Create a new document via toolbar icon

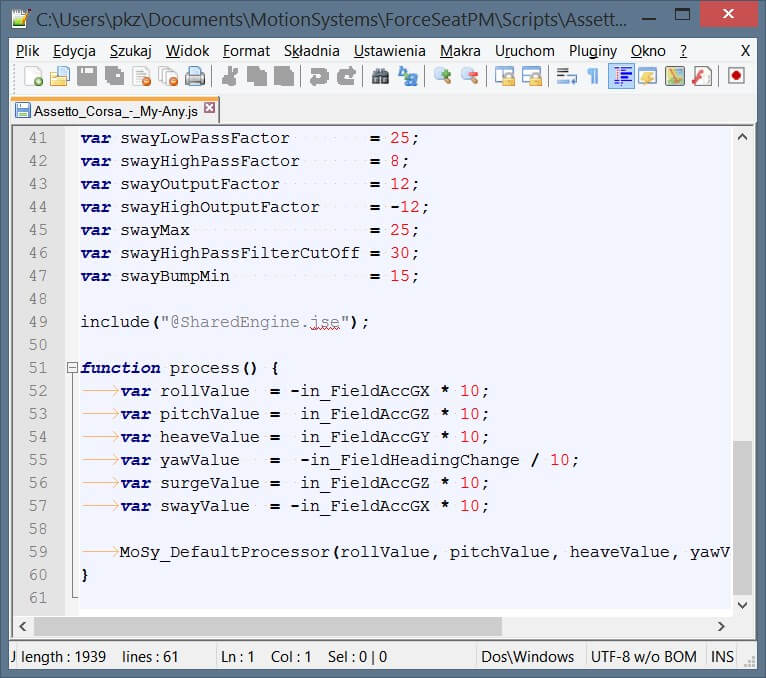click(x=33, y=77)
